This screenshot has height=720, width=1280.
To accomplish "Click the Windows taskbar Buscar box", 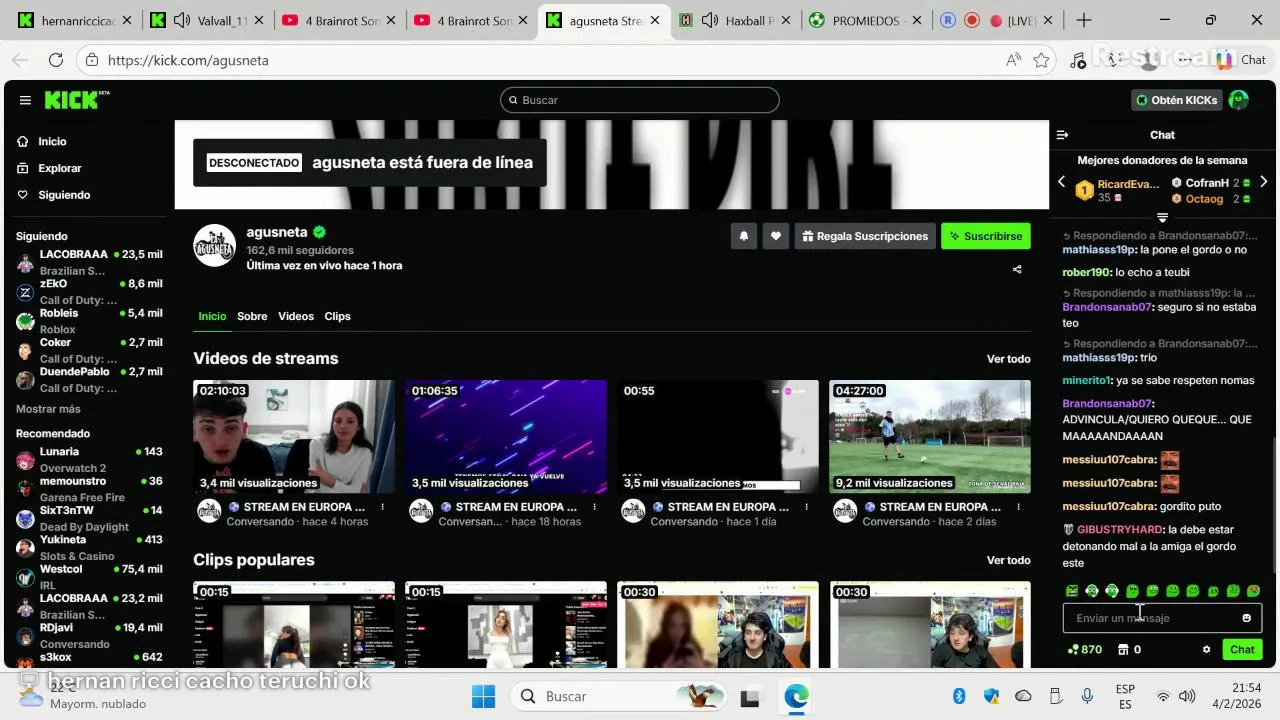I will 618,696.
